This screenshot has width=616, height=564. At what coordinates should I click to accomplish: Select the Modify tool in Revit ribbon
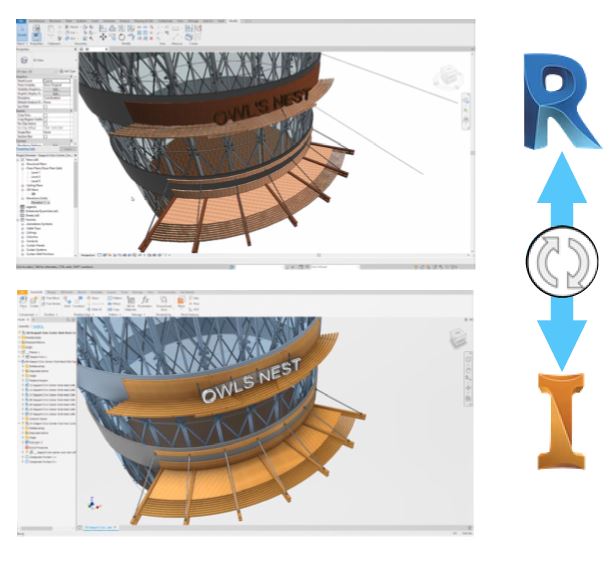[22, 31]
